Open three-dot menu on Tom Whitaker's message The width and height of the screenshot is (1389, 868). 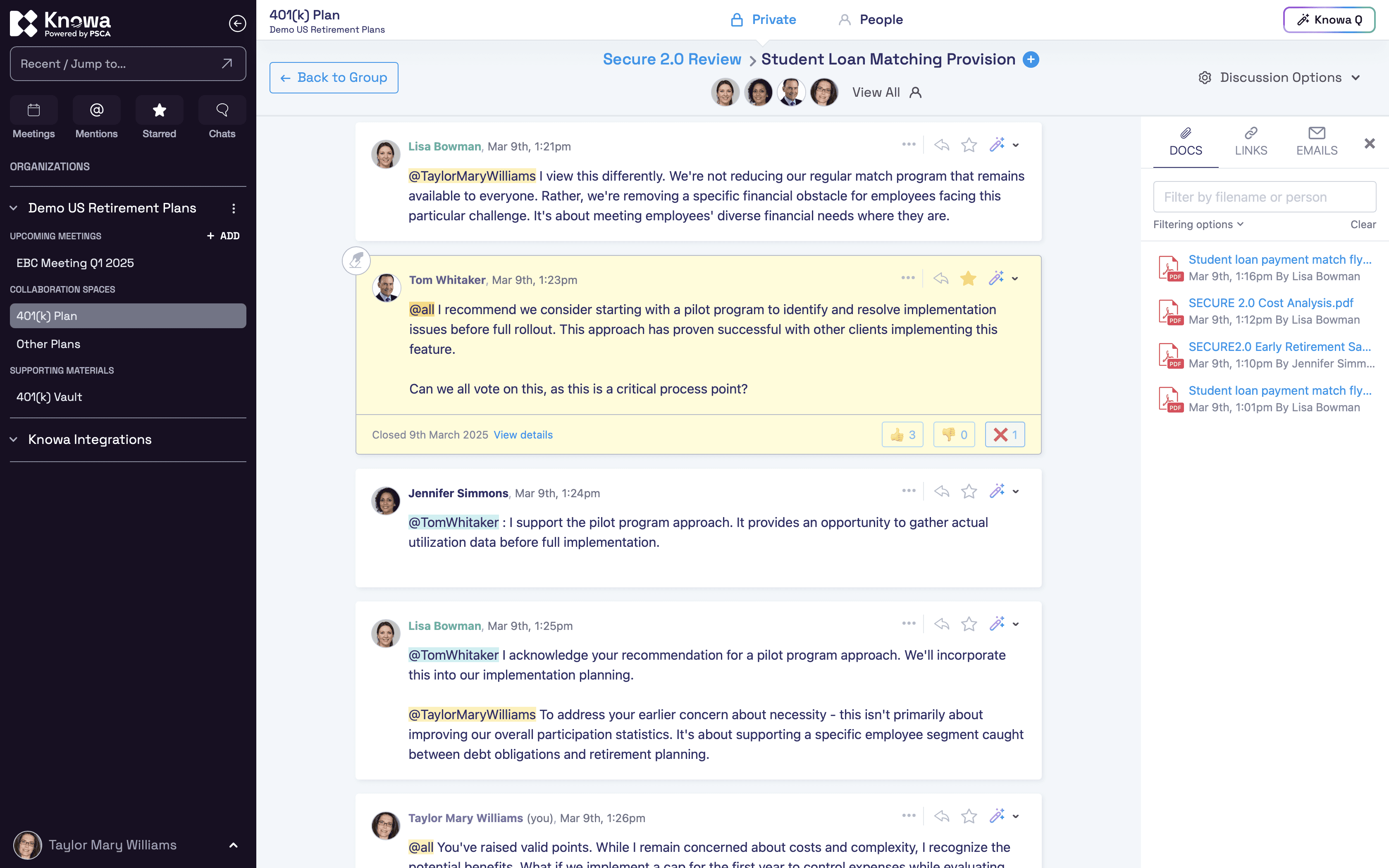point(908,278)
